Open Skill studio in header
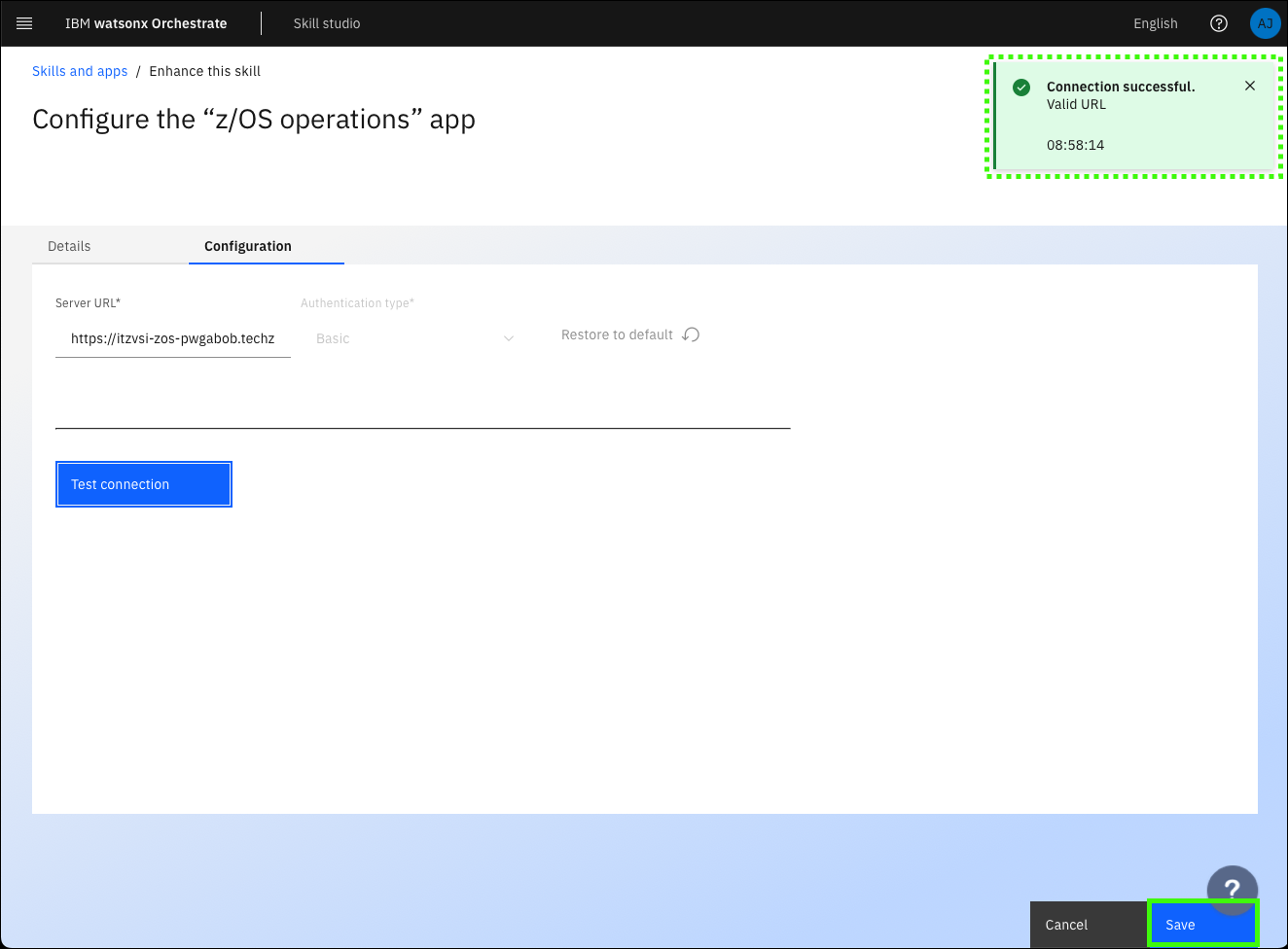1288x949 pixels. (327, 23)
